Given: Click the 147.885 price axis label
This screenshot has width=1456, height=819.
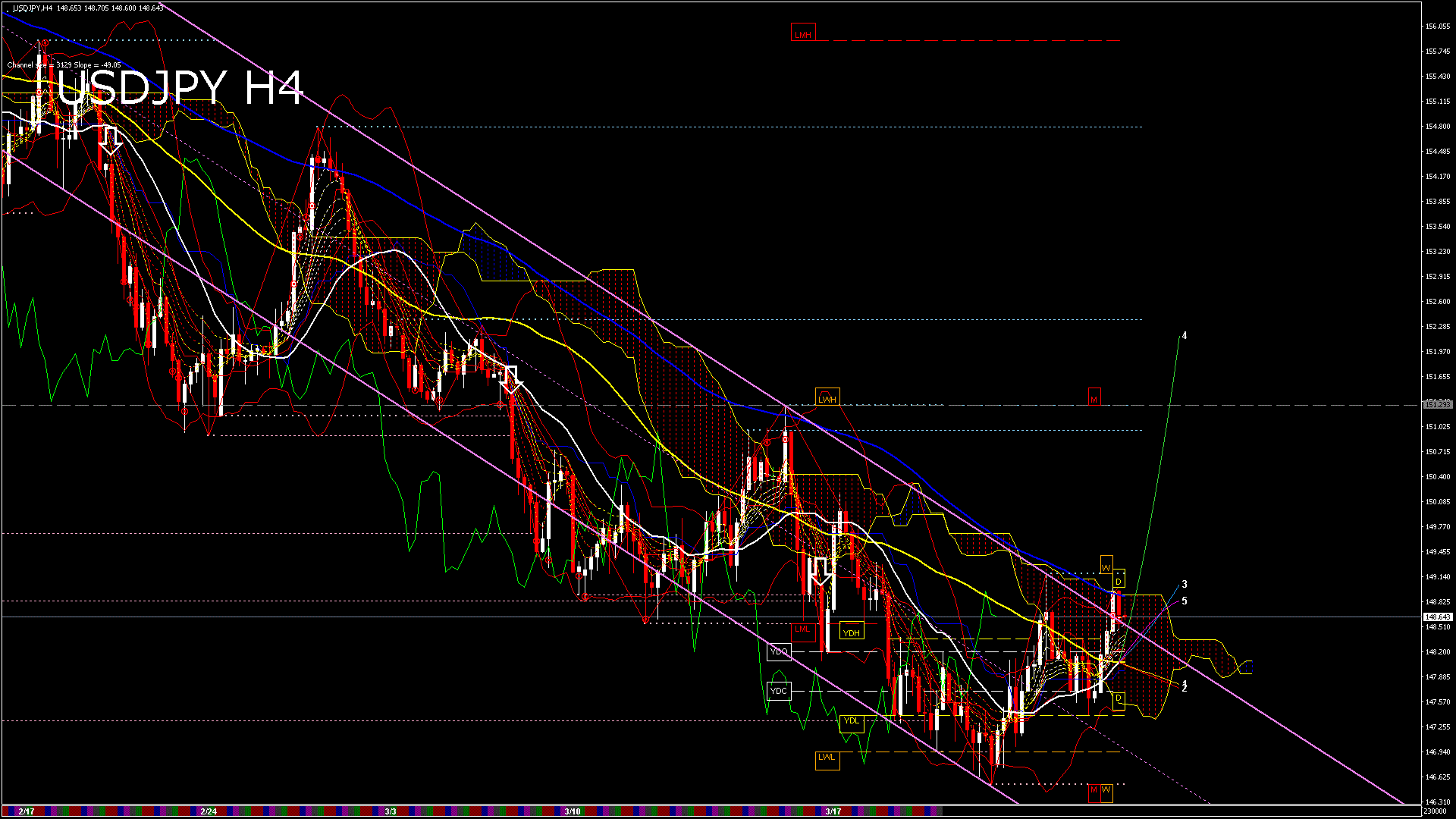Looking at the screenshot, I should coord(1438,677).
